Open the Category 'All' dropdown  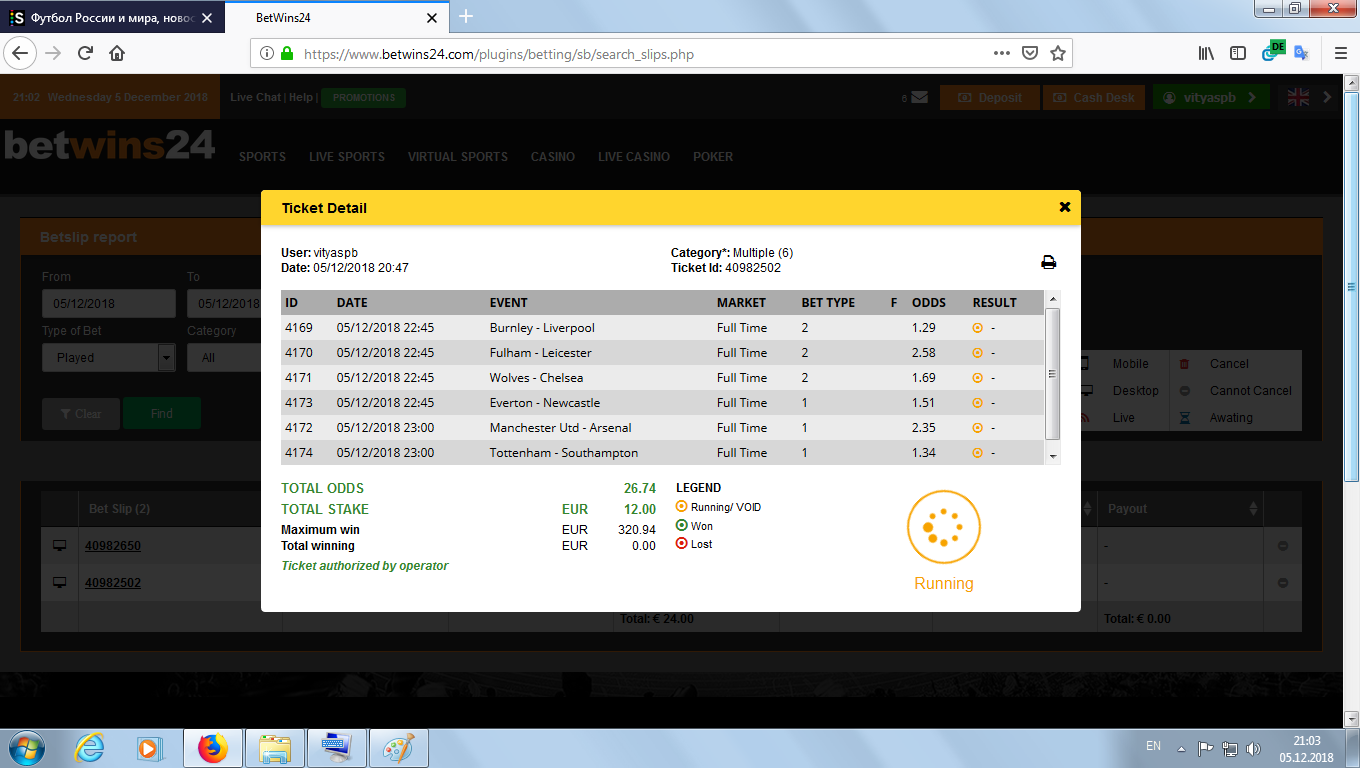(225, 357)
